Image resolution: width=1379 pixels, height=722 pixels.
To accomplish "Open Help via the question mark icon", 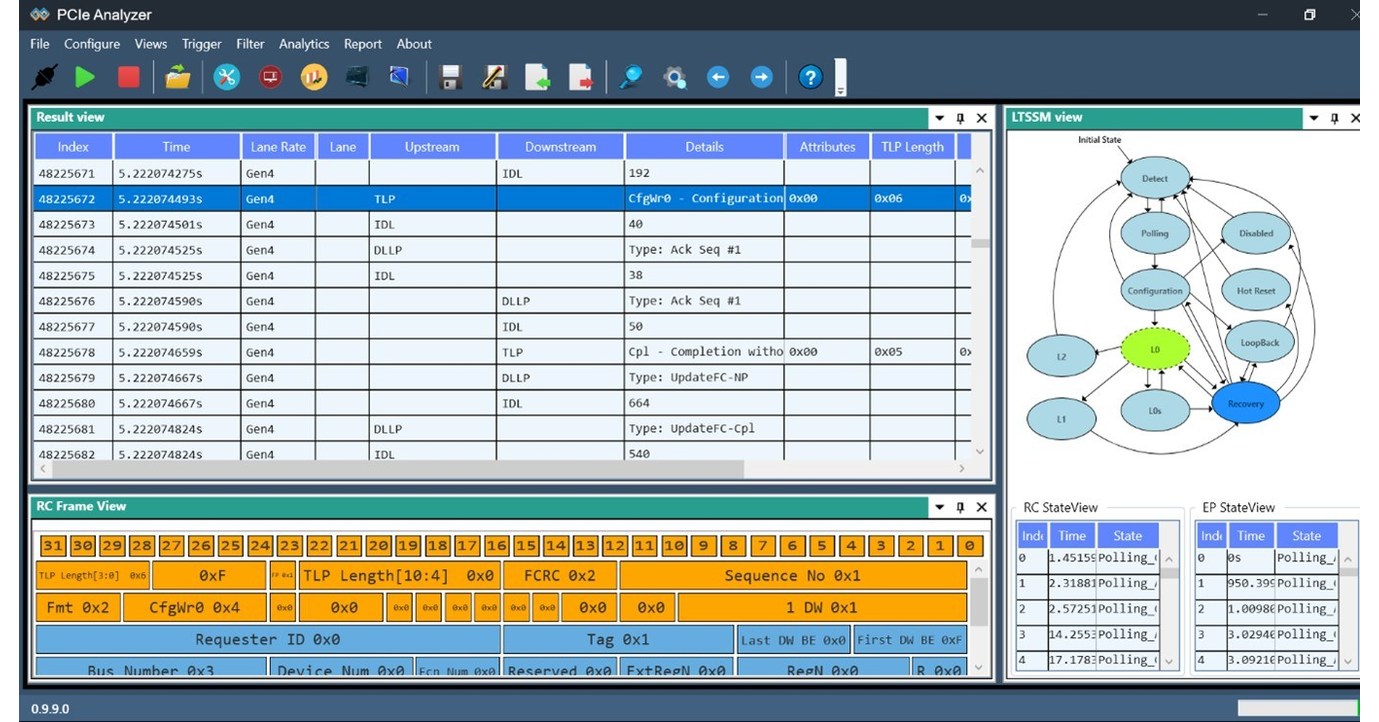I will coord(810,76).
